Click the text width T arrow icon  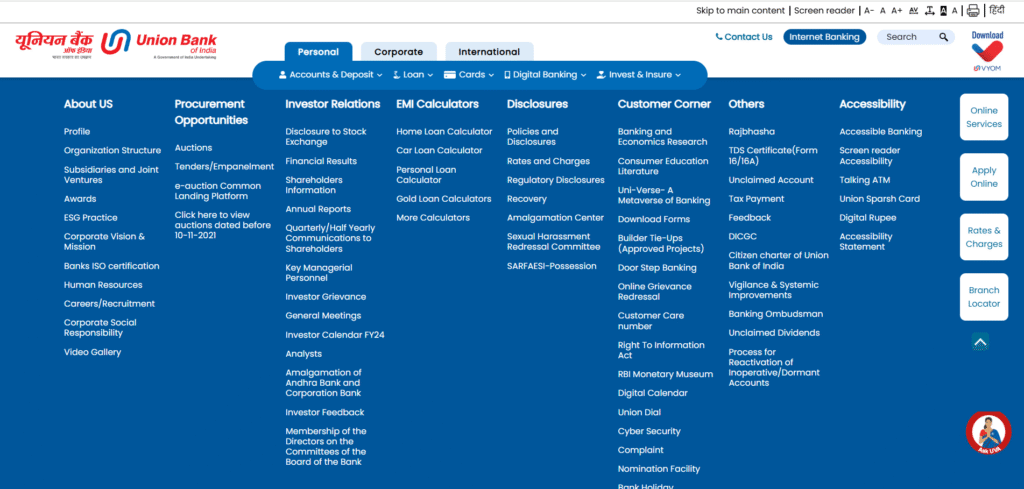coord(929,10)
